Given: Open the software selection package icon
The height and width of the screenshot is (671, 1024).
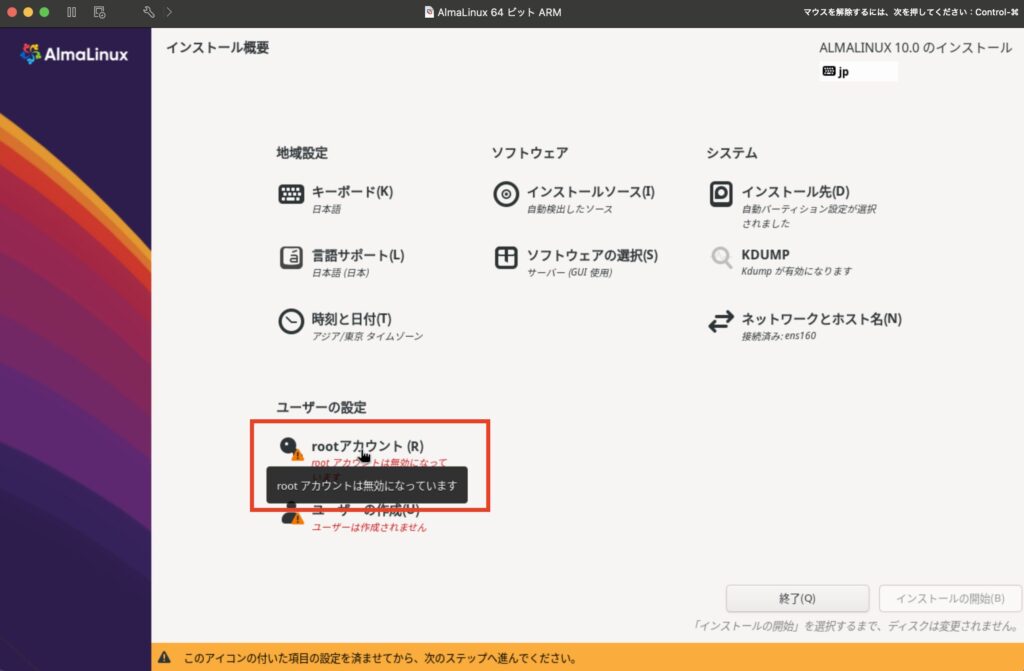Looking at the screenshot, I should (x=506, y=257).
